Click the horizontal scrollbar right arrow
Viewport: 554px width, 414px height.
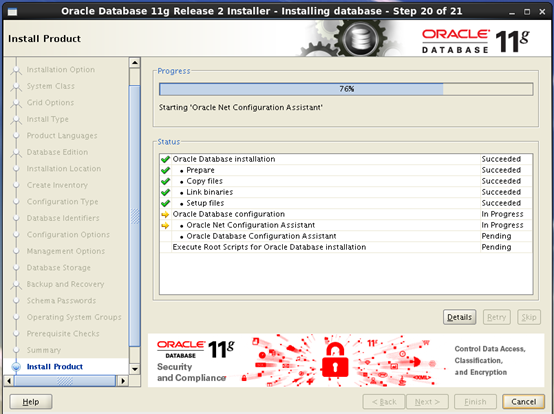coord(123,381)
